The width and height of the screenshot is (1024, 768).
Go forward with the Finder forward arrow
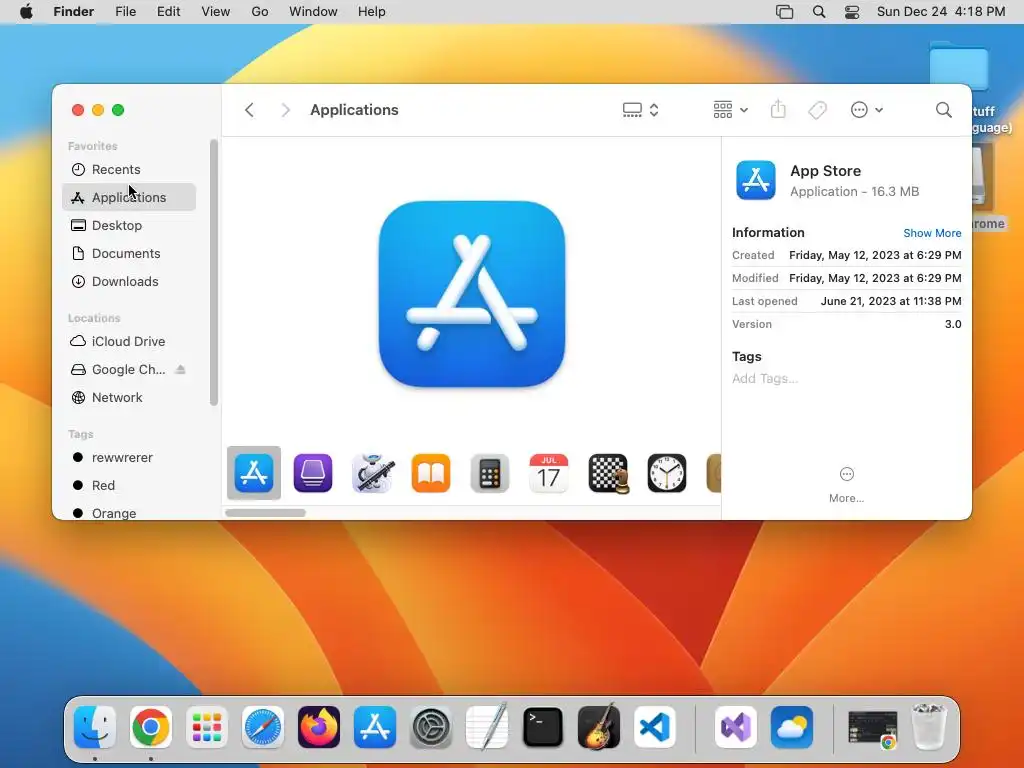[285, 110]
